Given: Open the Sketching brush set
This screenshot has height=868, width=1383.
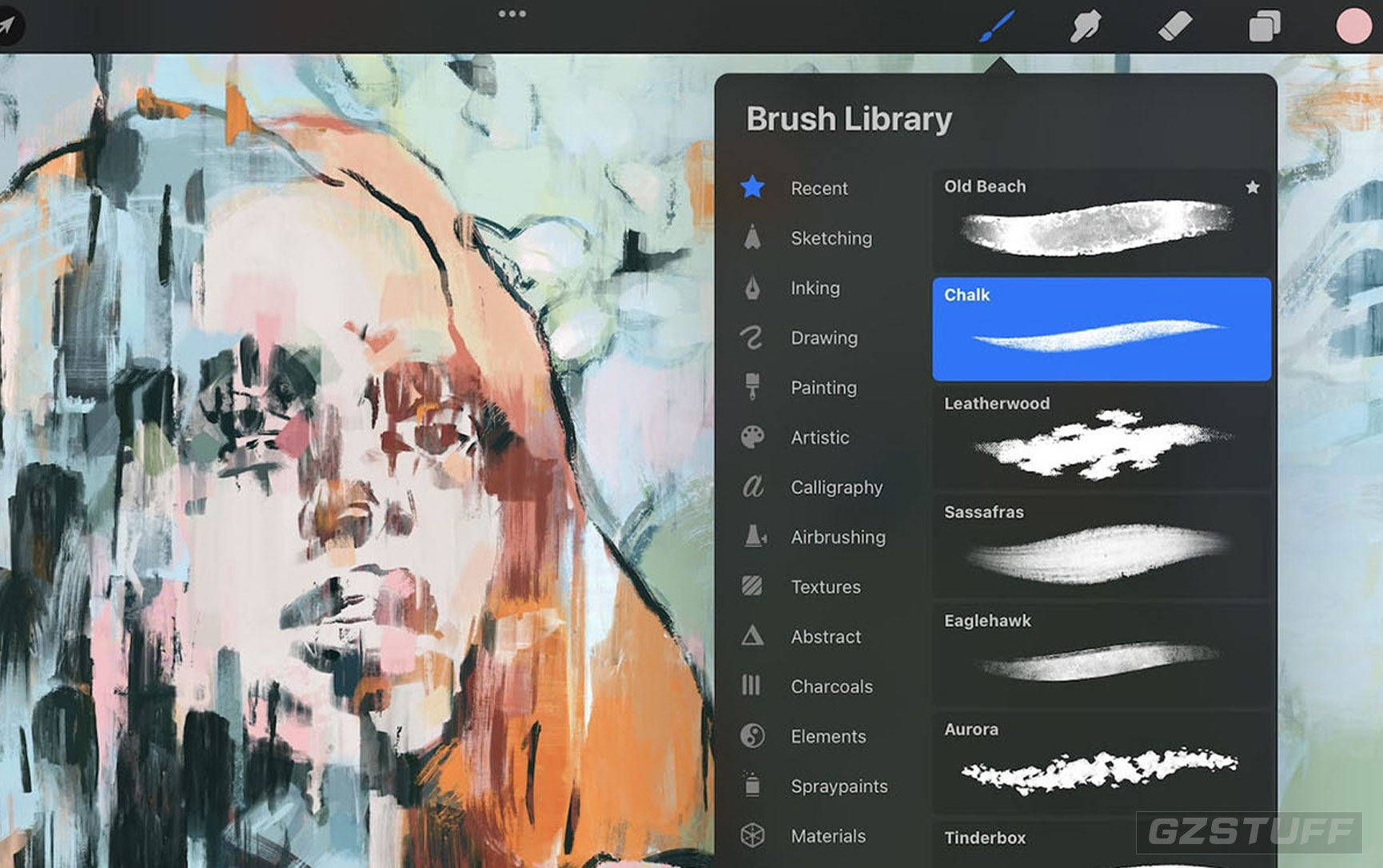Looking at the screenshot, I should [x=831, y=238].
